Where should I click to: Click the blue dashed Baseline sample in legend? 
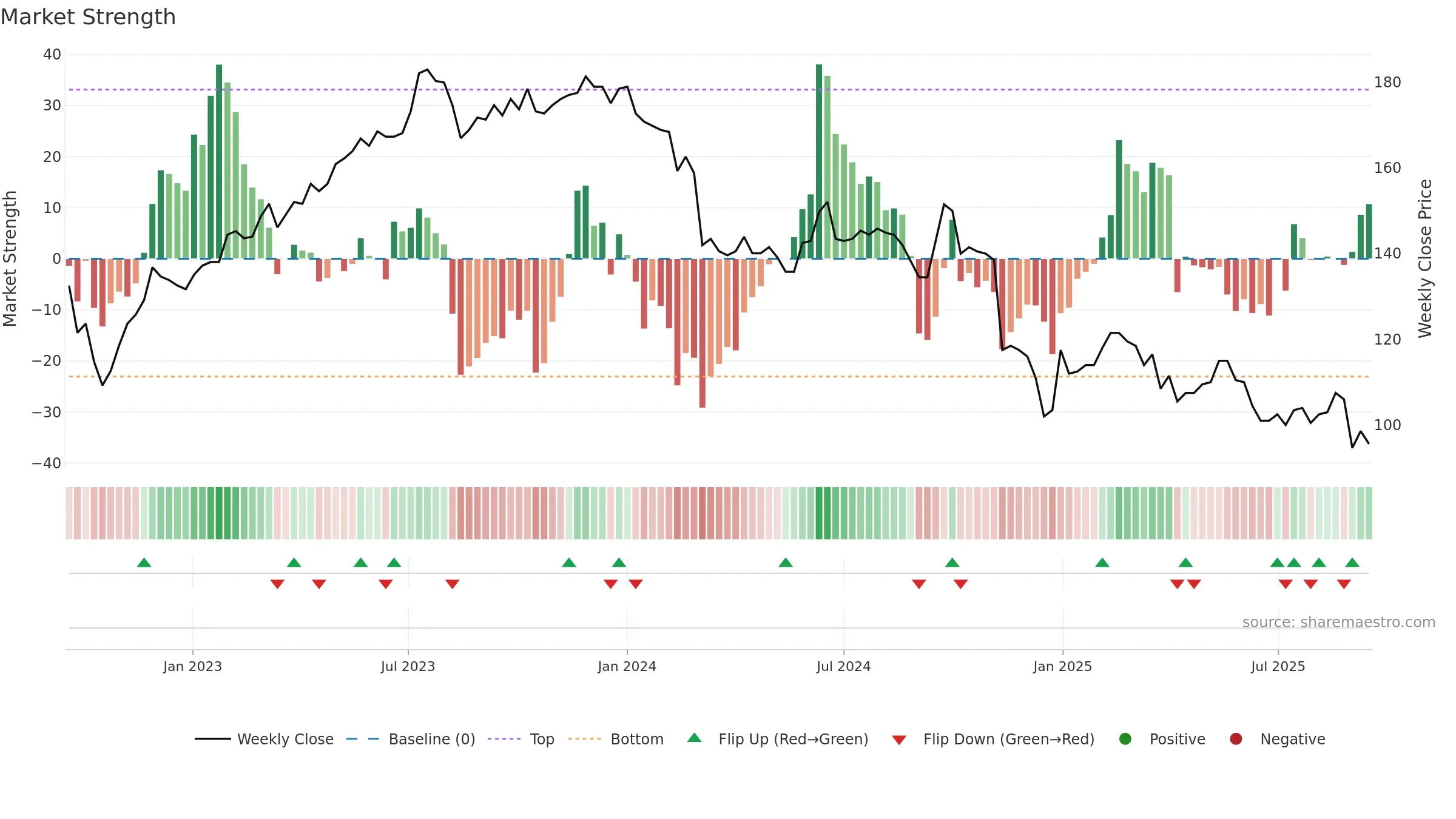pos(363,739)
